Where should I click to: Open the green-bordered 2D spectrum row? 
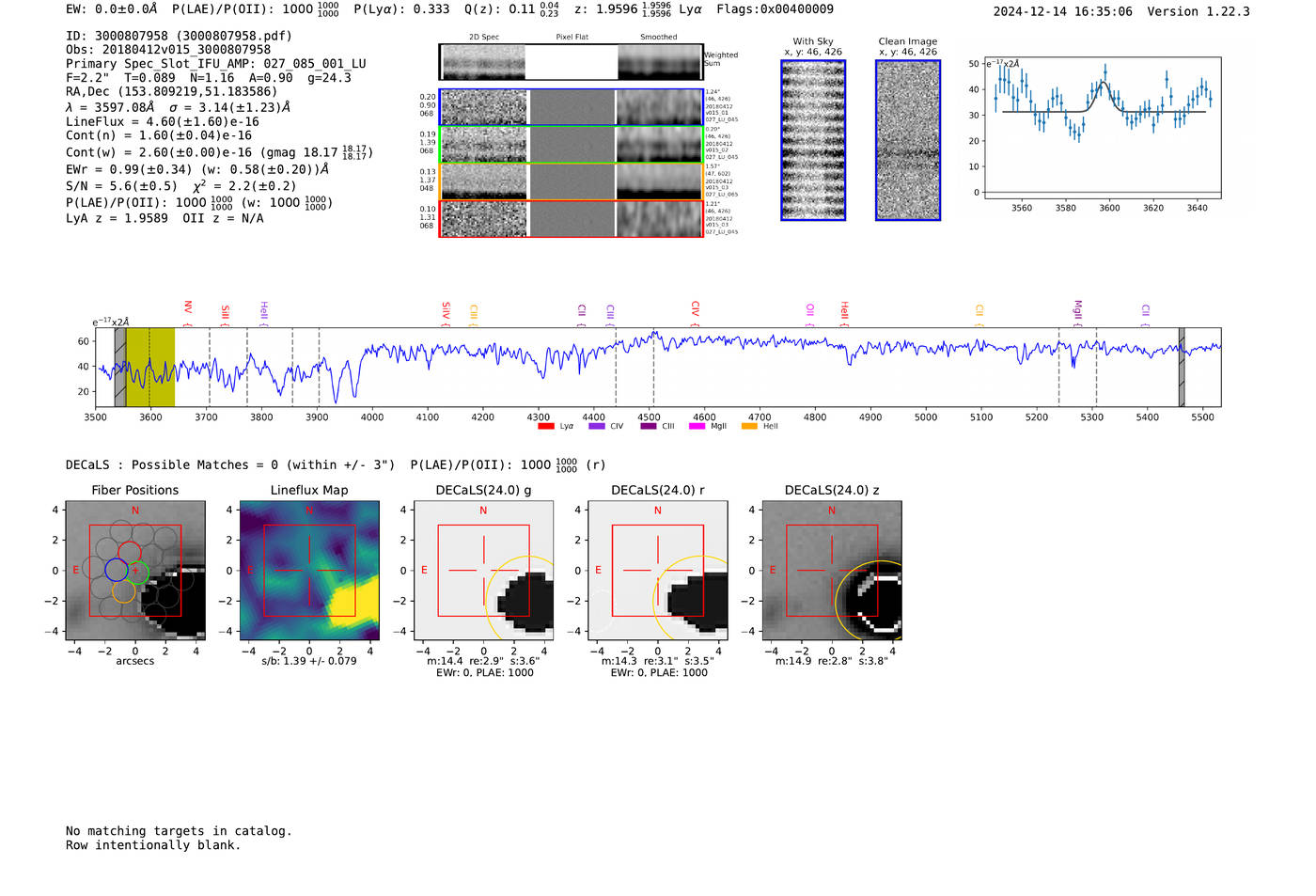click(571, 145)
